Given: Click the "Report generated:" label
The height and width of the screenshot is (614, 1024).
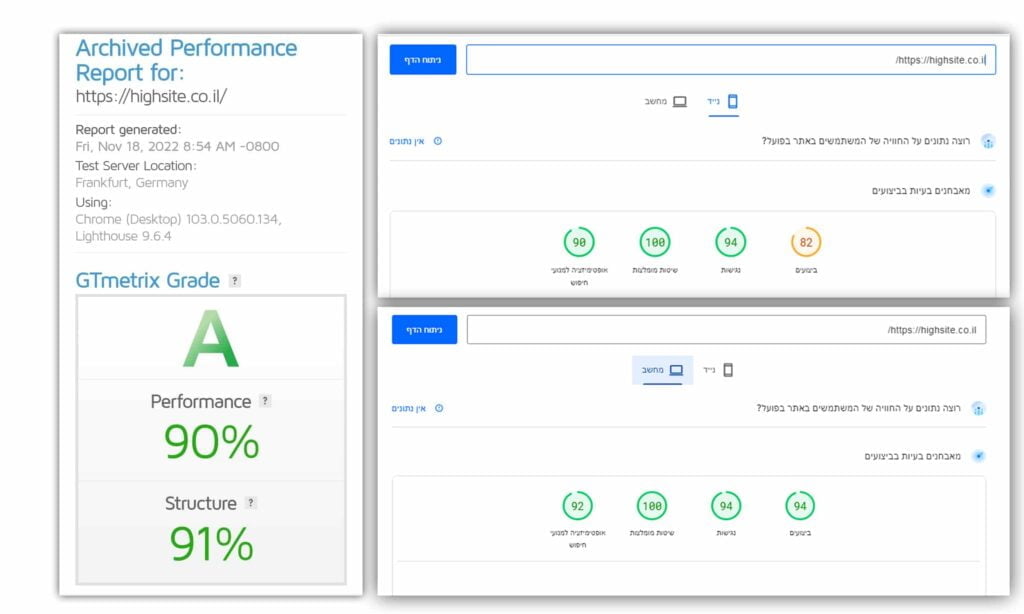Looking at the screenshot, I should (129, 129).
